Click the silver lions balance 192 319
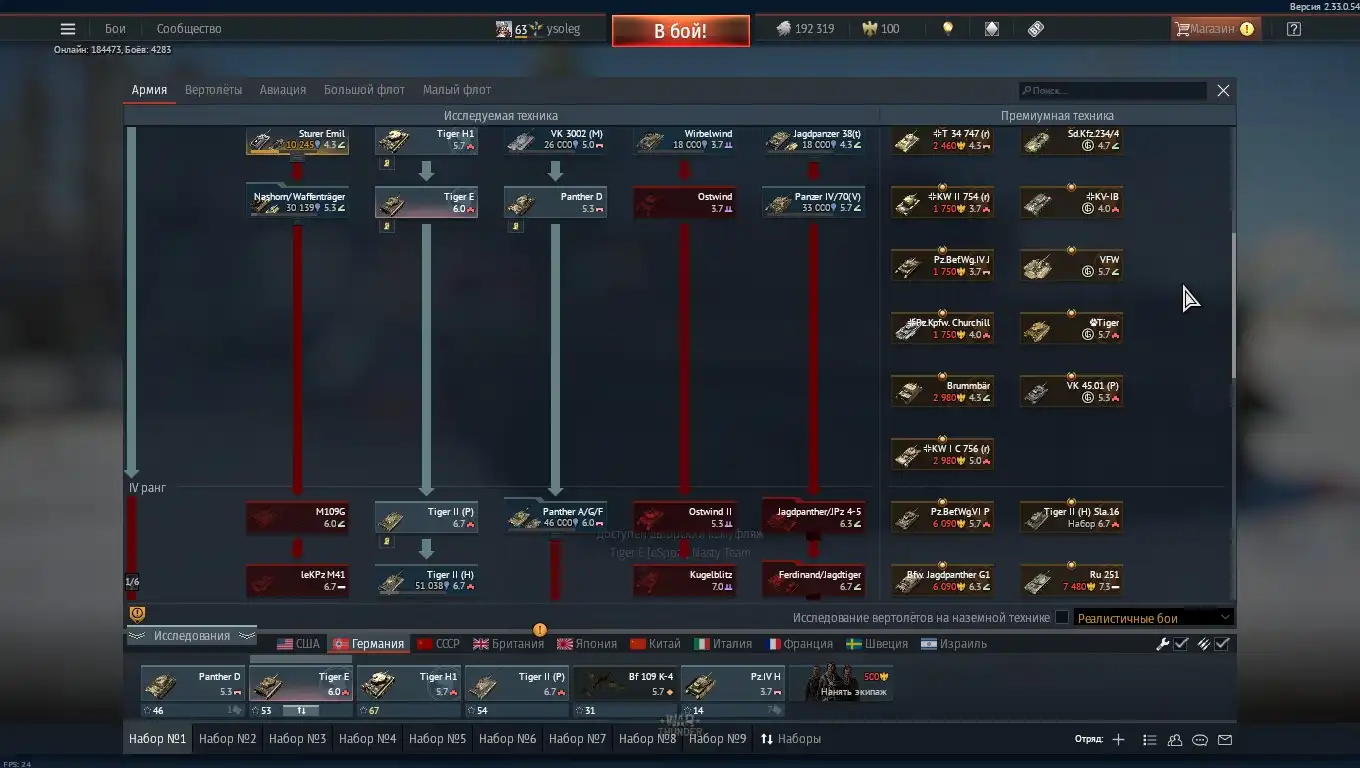Image resolution: width=1360 pixels, height=768 pixels. point(806,29)
